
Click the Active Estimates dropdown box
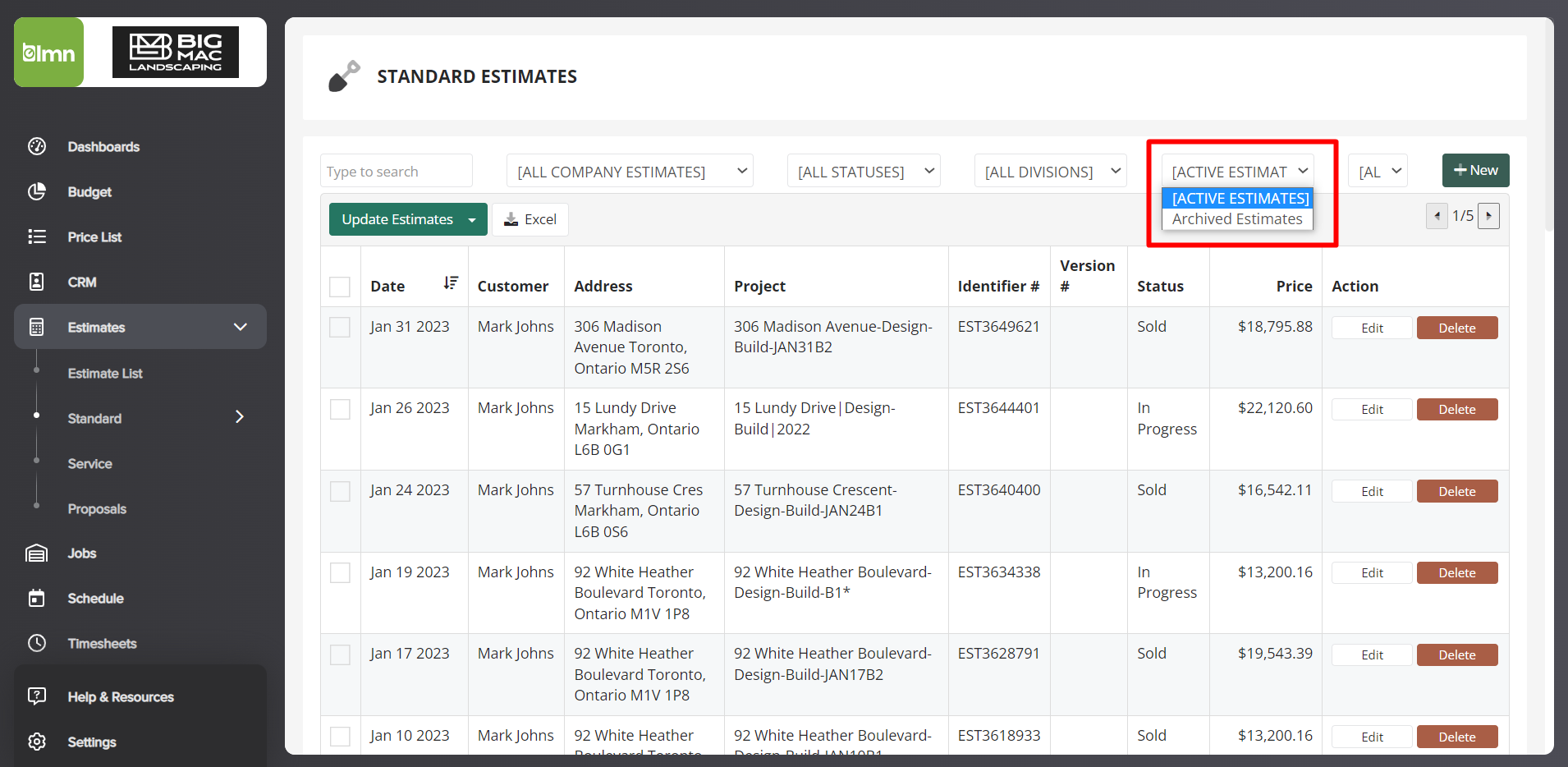tap(1238, 171)
